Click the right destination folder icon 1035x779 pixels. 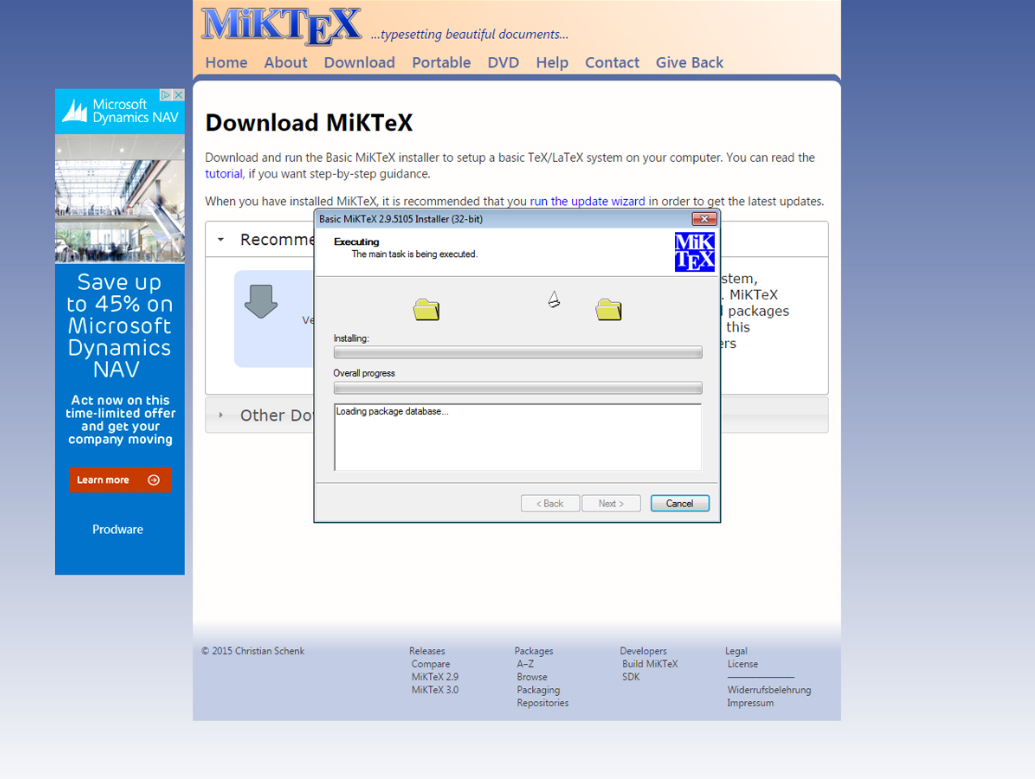[x=608, y=309]
